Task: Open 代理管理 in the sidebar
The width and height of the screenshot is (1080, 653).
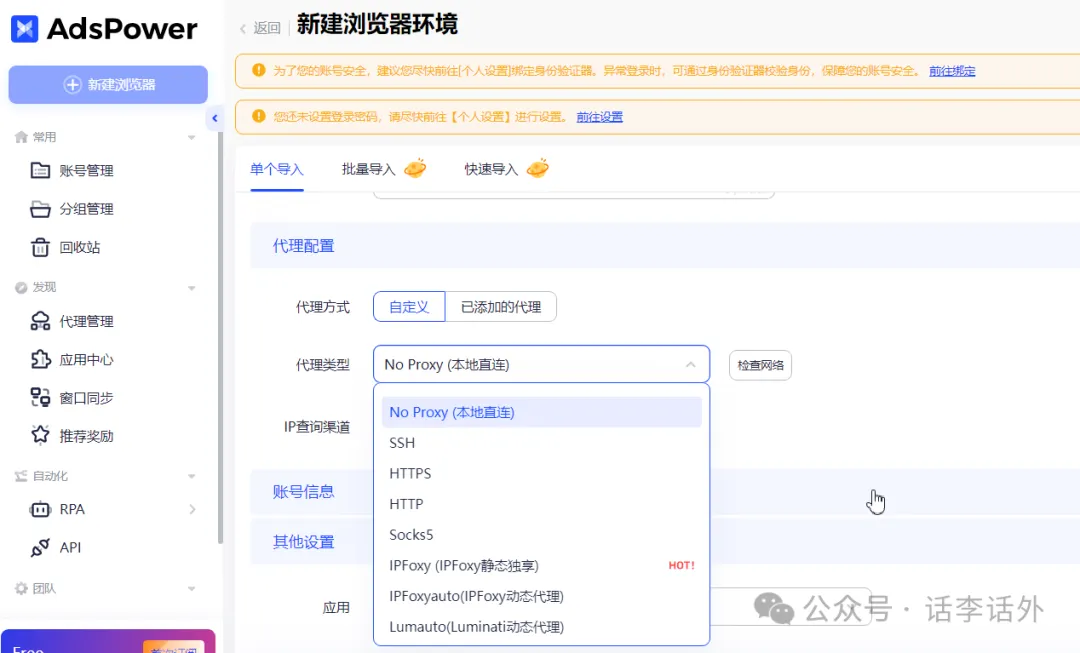Action: click(x=72, y=321)
